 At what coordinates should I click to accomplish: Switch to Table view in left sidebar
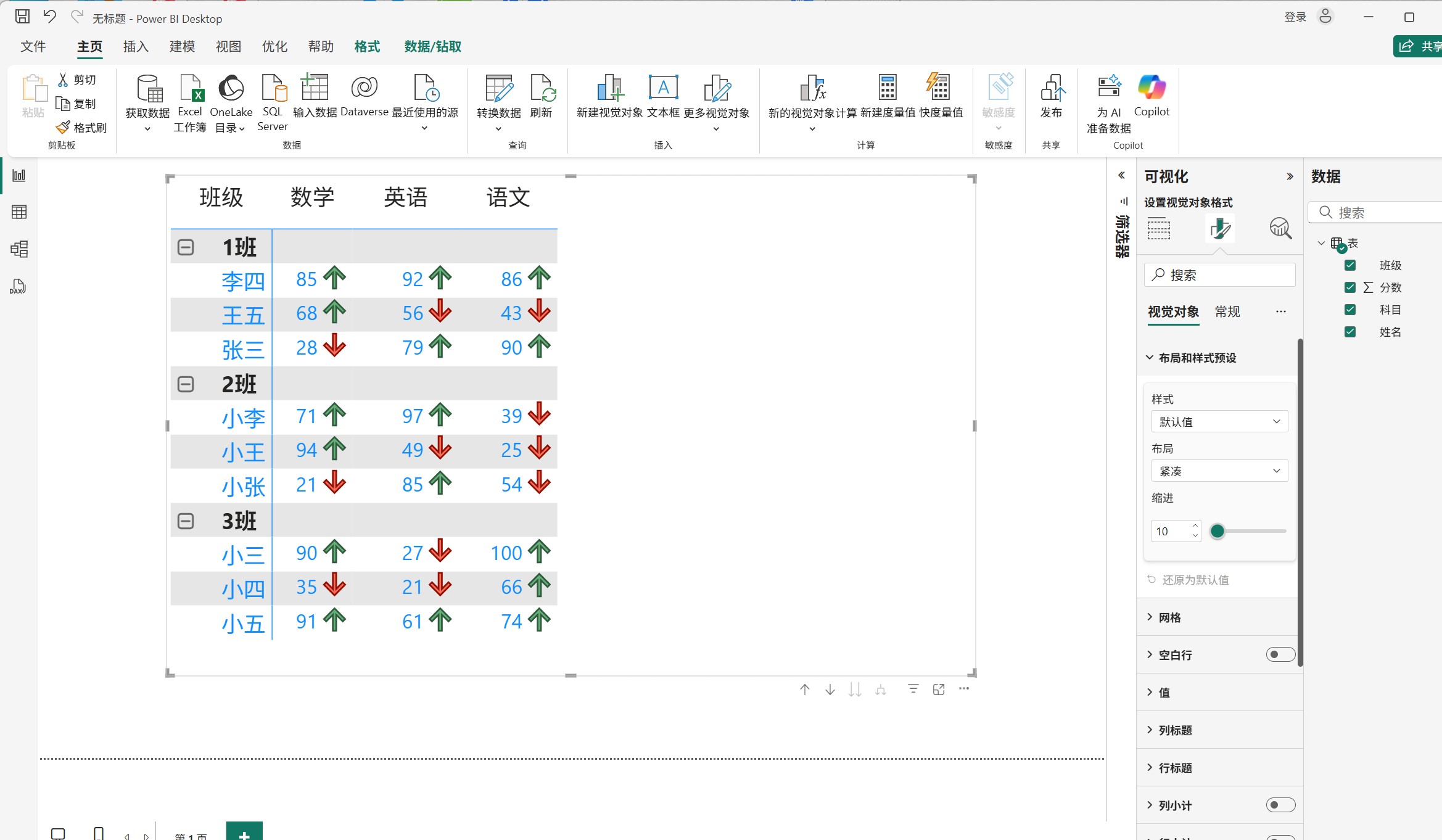click(x=19, y=212)
